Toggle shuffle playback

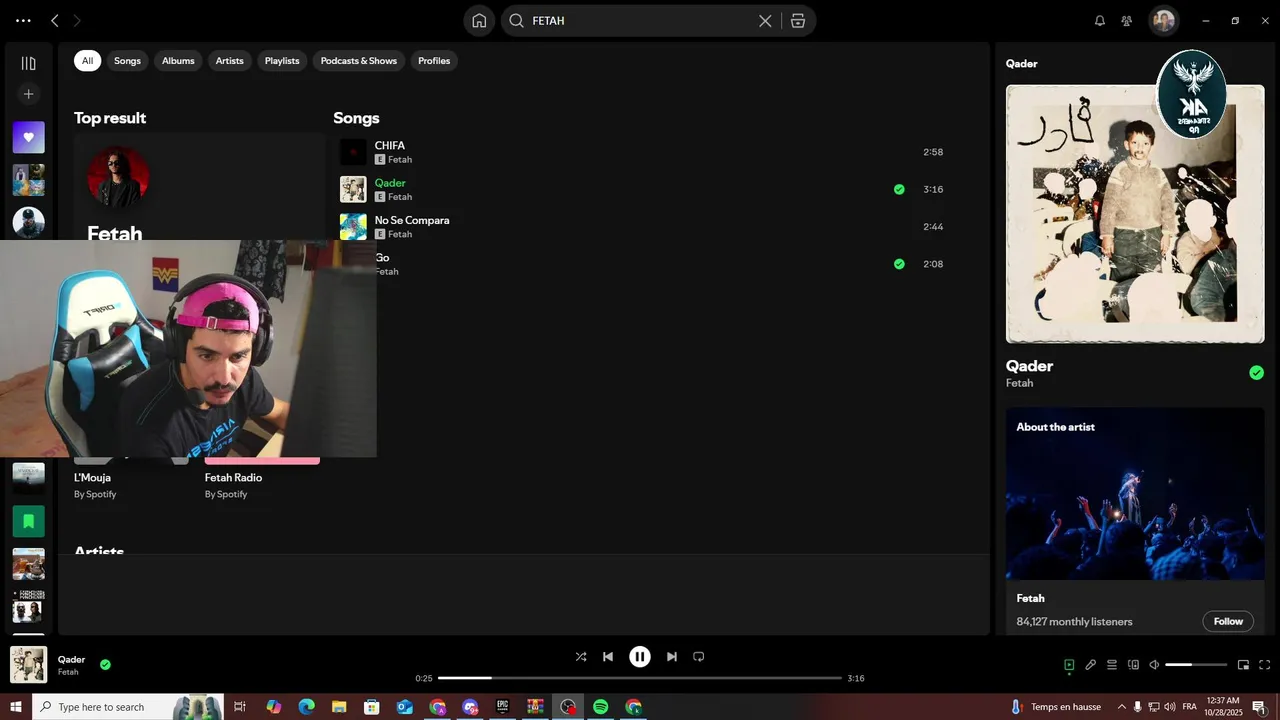point(581,657)
